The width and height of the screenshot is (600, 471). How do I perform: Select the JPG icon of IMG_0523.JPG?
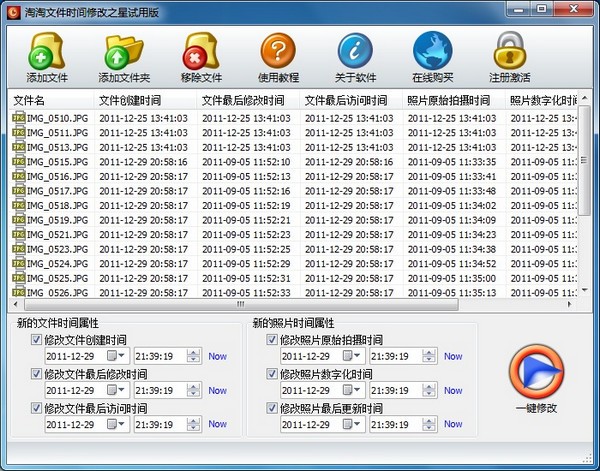[19, 249]
